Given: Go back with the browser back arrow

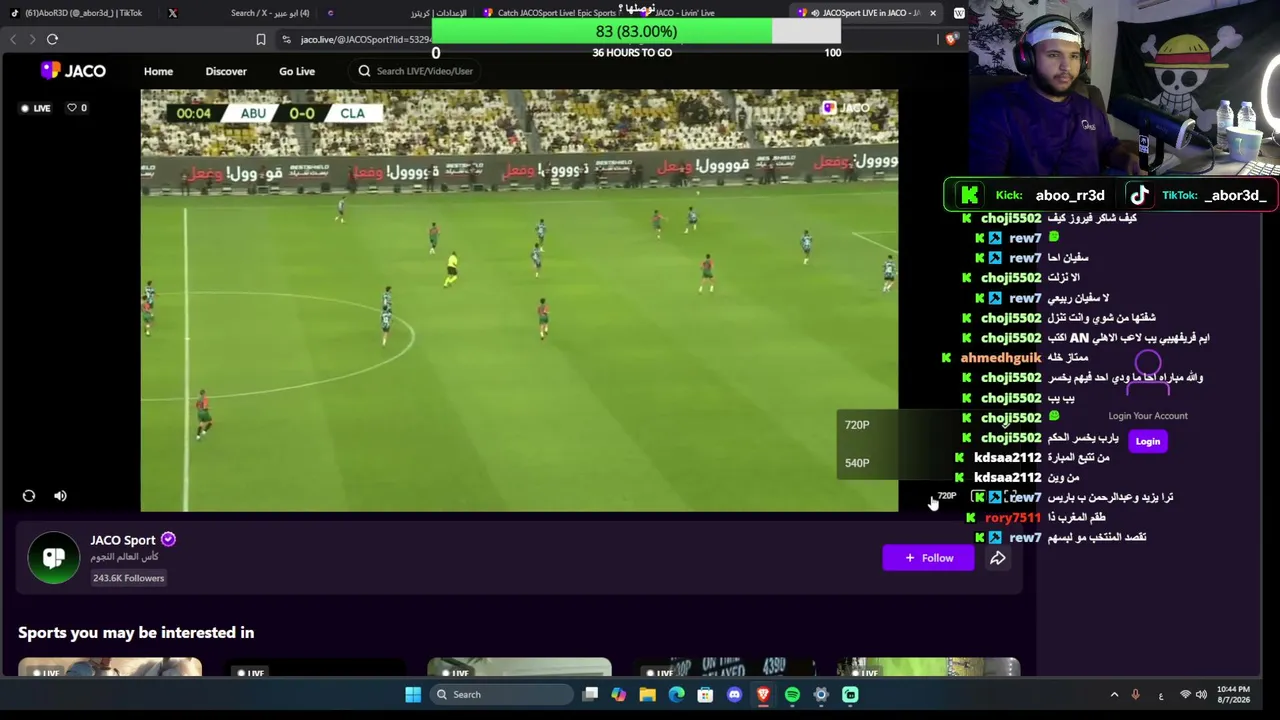Looking at the screenshot, I should click(13, 39).
